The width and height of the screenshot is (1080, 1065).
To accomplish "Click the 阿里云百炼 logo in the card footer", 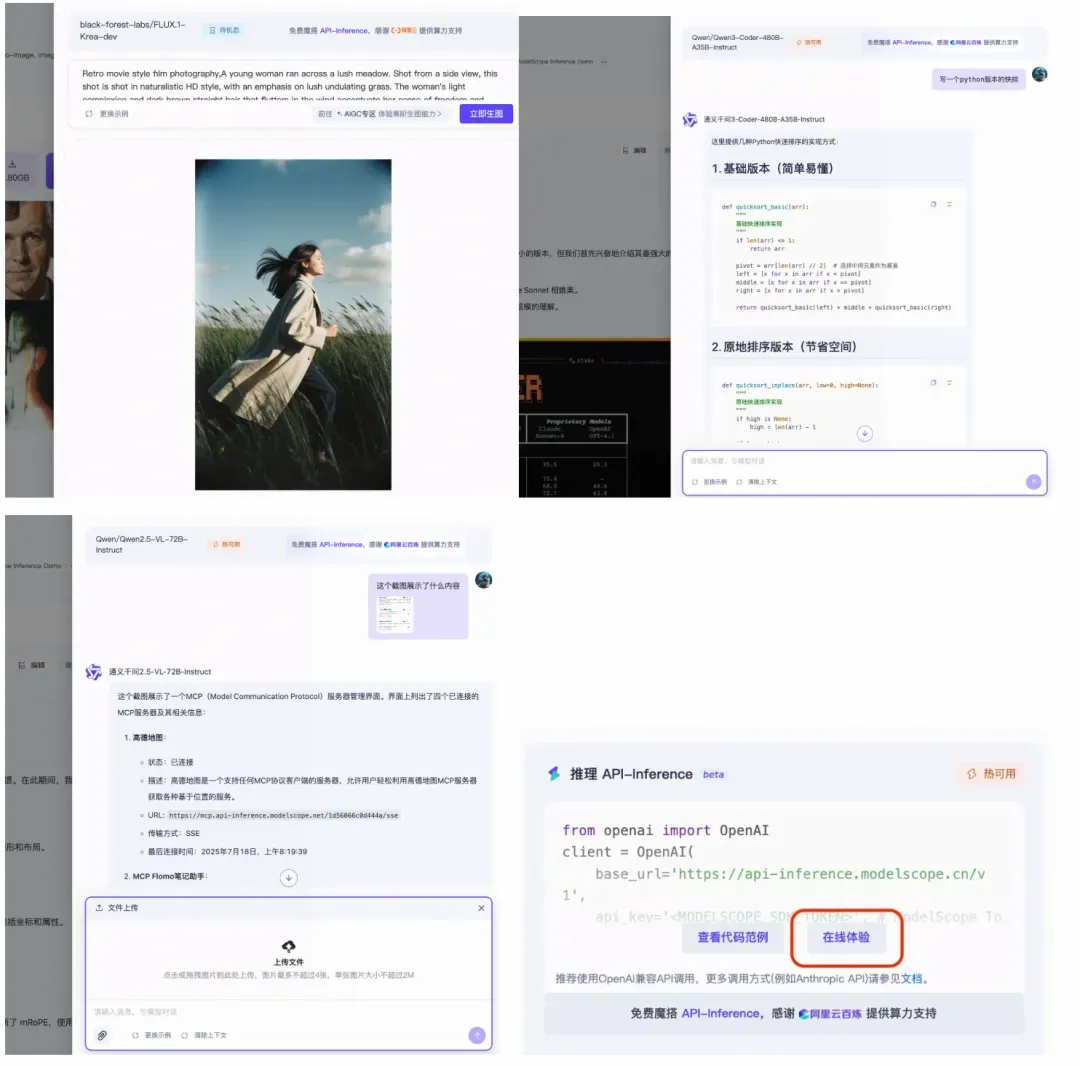I will (x=830, y=1014).
